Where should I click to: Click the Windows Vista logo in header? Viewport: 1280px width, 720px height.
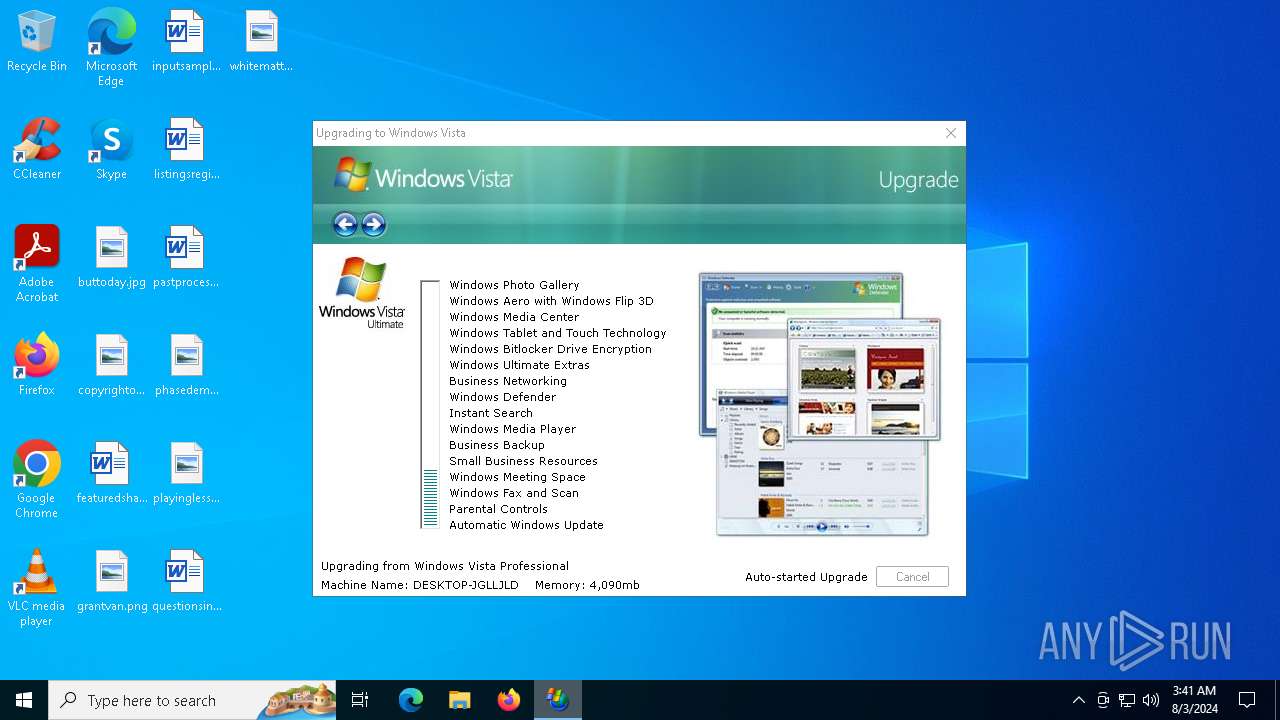(x=423, y=175)
